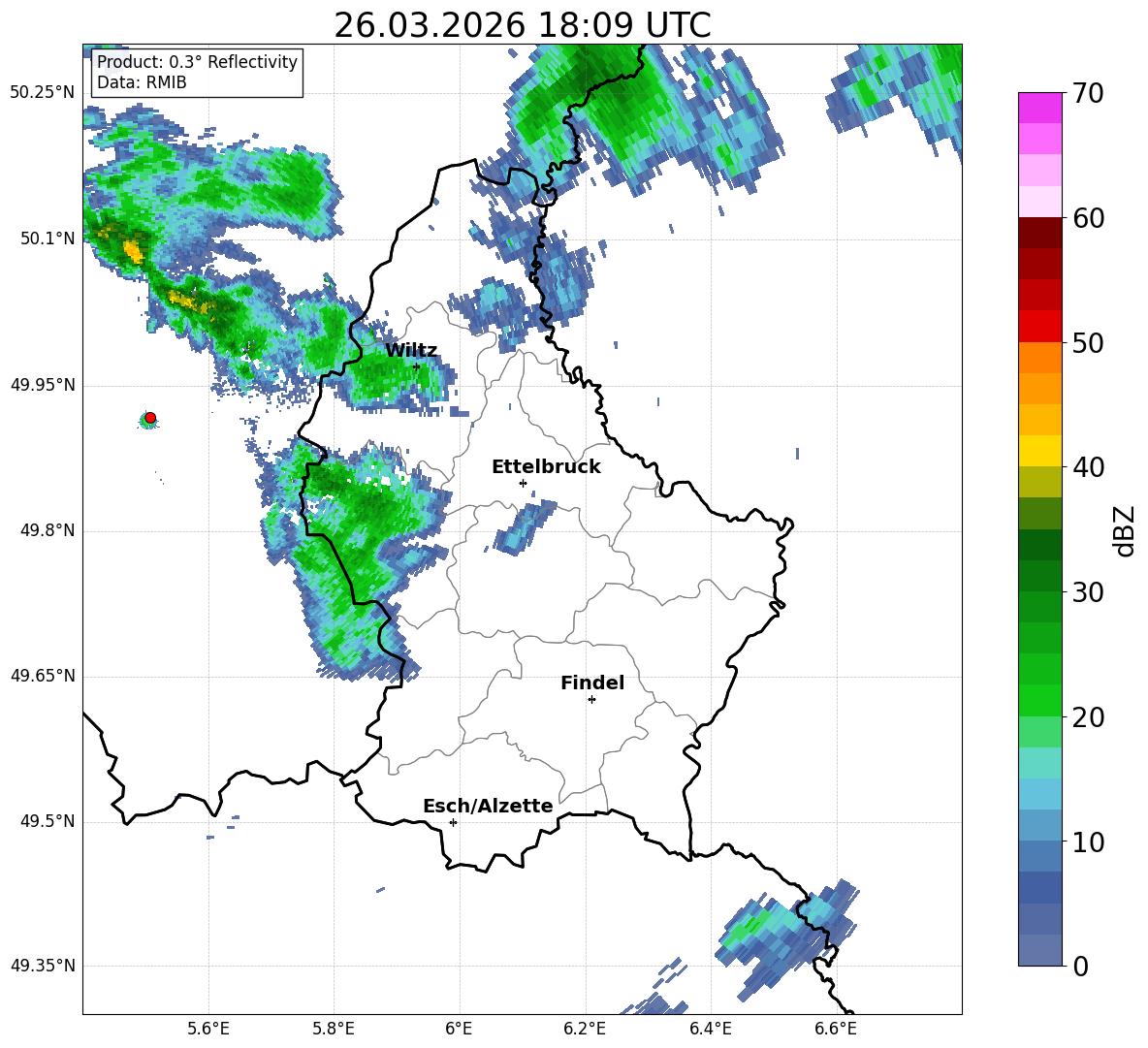Click the 50.25°N latitude label

[x=43, y=93]
